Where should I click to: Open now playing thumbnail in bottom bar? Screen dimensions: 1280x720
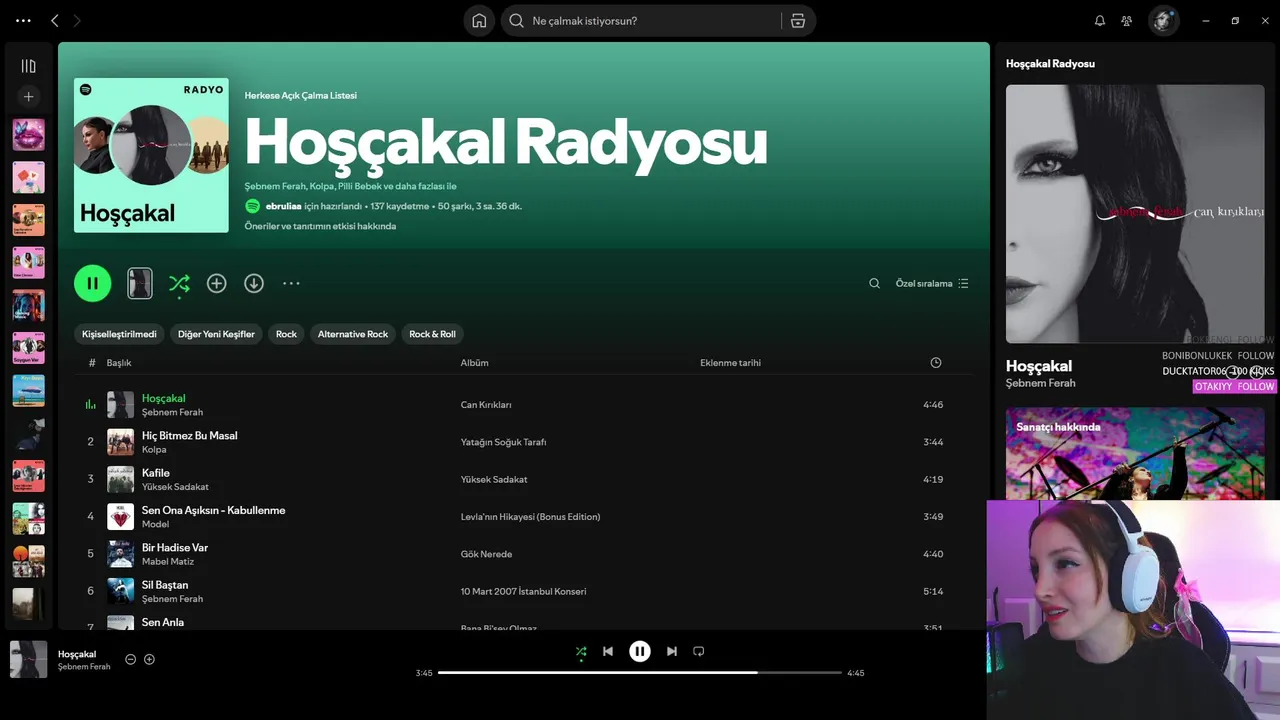pyautogui.click(x=29, y=660)
